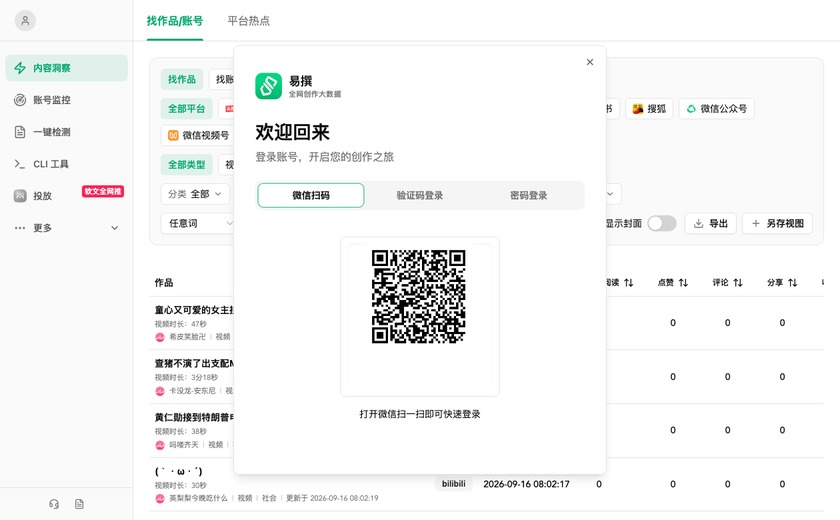Open CLI 工具 in the sidebar
The width and height of the screenshot is (840, 520).
click(x=66, y=164)
